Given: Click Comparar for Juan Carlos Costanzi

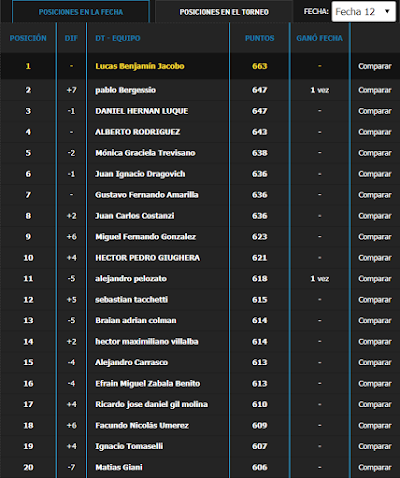Looking at the screenshot, I should click(375, 216).
